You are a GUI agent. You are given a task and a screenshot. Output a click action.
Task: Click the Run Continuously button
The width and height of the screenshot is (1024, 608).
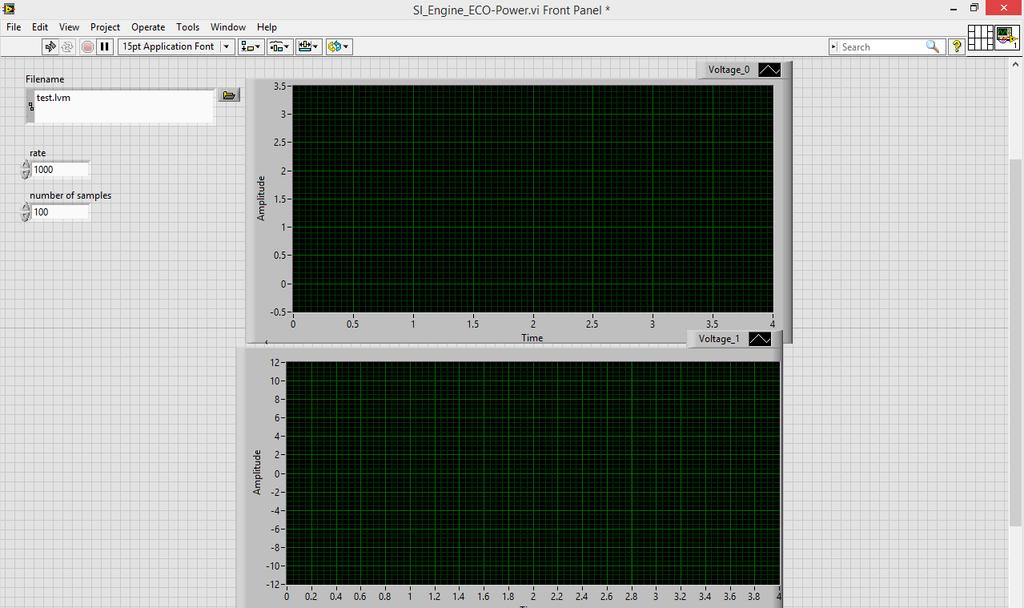click(x=67, y=46)
